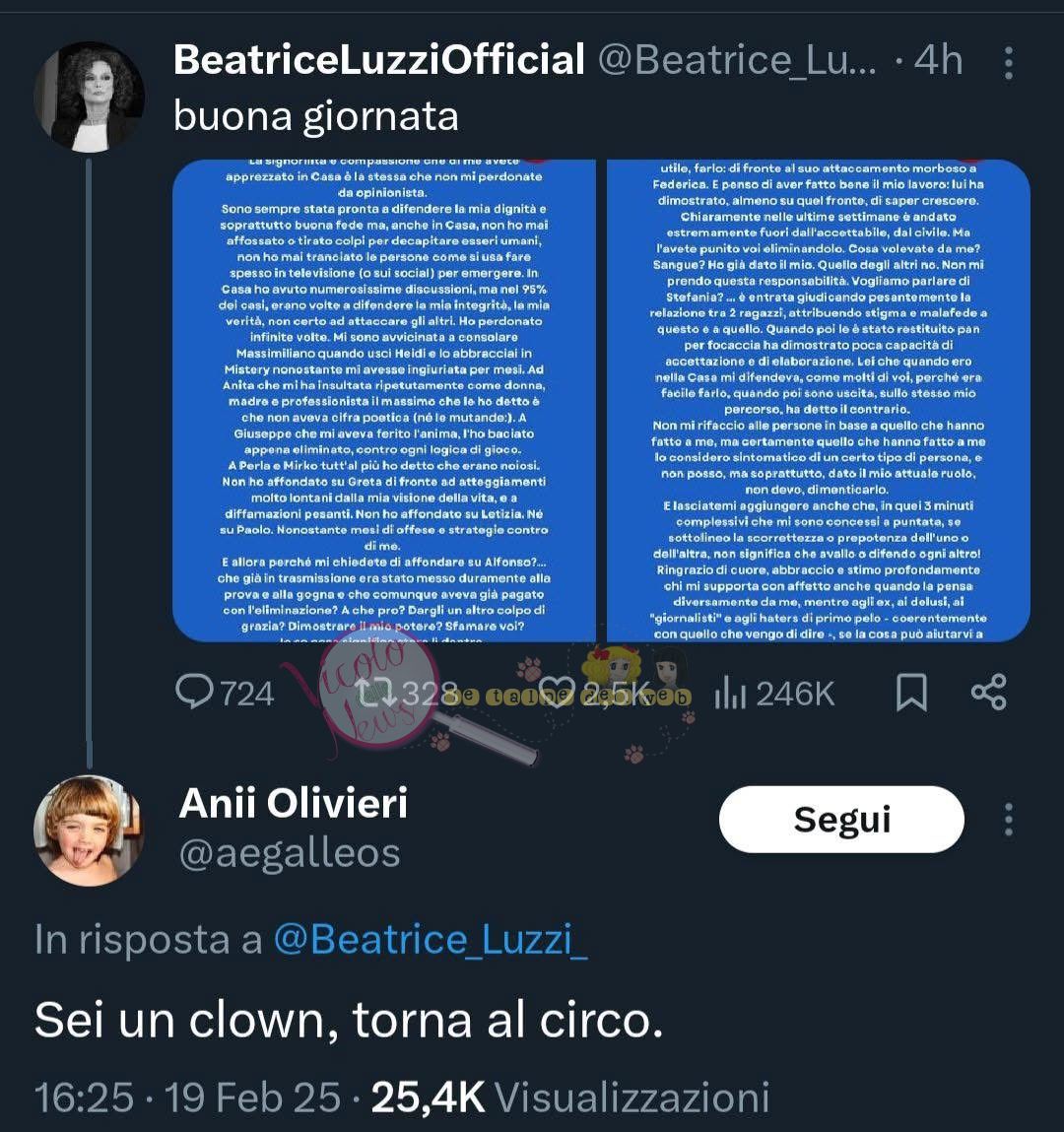Click the Anii Olivieri display name
This screenshot has width=1064, height=1132.
coord(294,804)
